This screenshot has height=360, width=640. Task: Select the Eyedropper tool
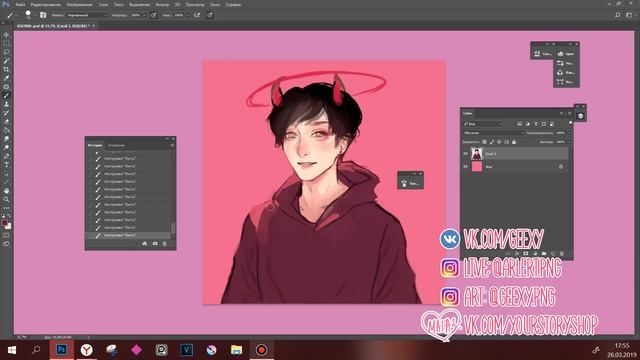tap(6, 78)
